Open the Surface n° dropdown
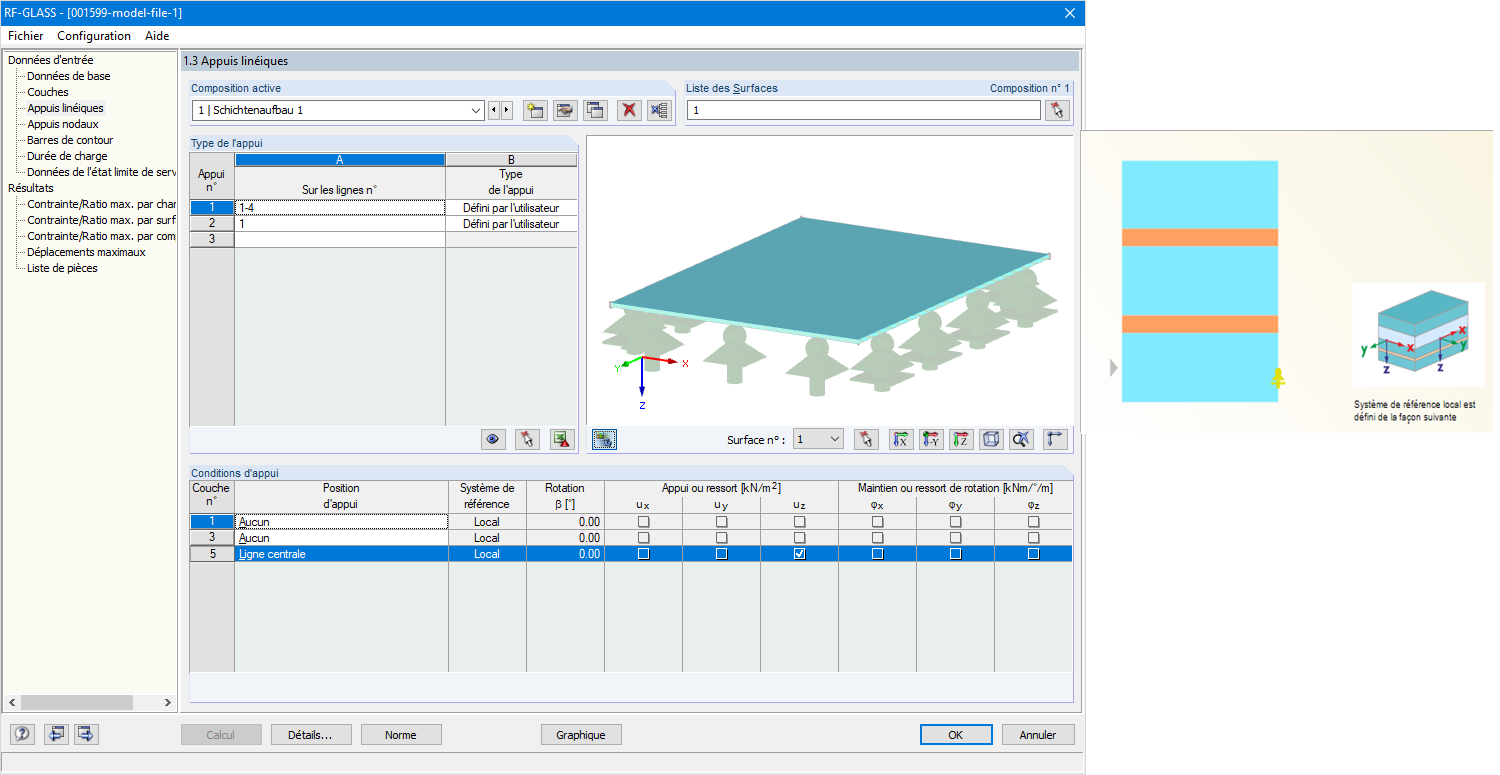This screenshot has height=775, width=1500. tap(835, 439)
